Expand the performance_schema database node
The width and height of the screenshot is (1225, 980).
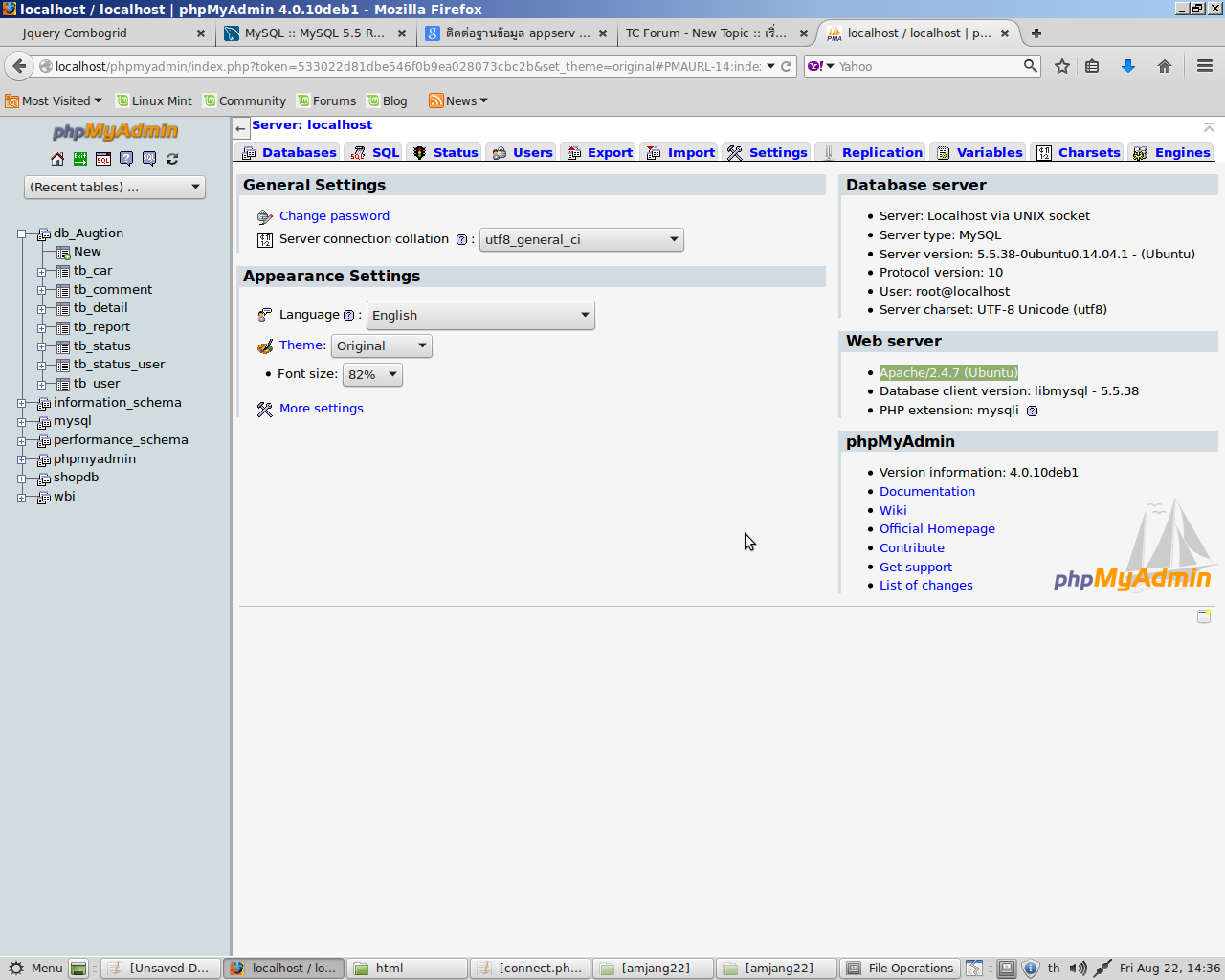(x=22, y=440)
